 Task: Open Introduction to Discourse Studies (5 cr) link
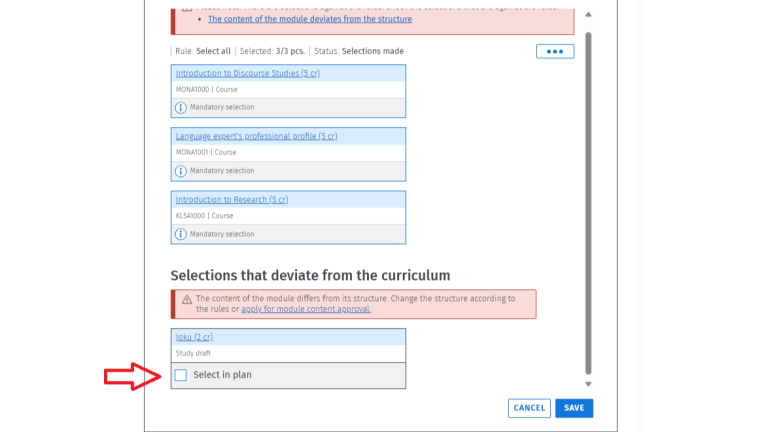point(248,73)
